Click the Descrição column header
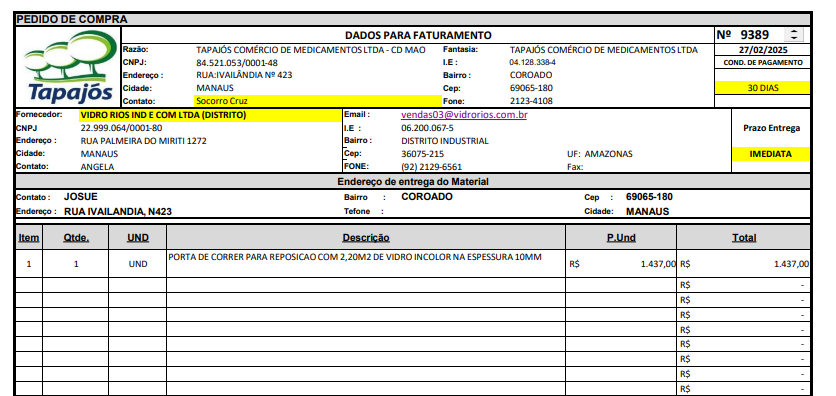The width and height of the screenshot is (836, 396). coord(366,237)
